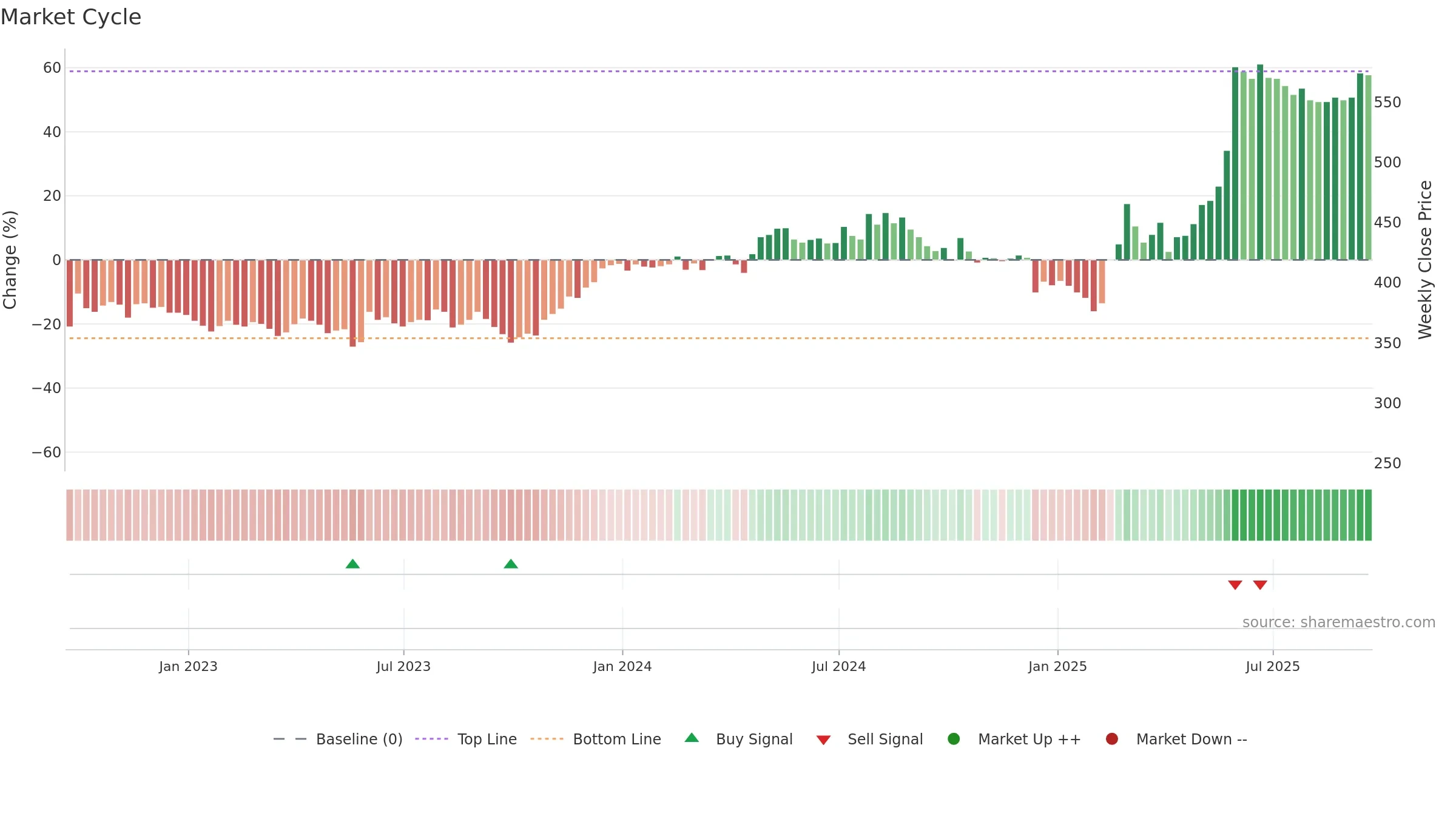Viewport: 1456px width, 819px height.
Task: Click the Jul 2023 axis label
Action: coord(403,666)
